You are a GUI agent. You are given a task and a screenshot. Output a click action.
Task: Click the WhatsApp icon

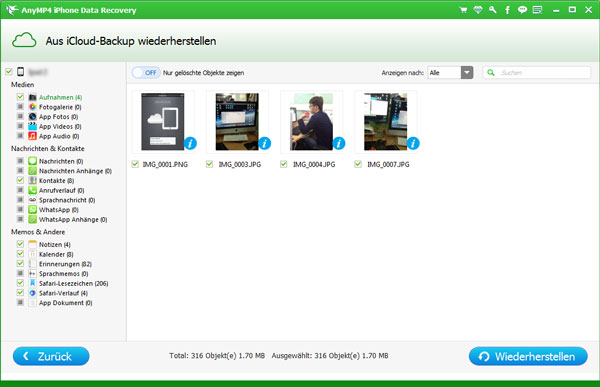33,209
